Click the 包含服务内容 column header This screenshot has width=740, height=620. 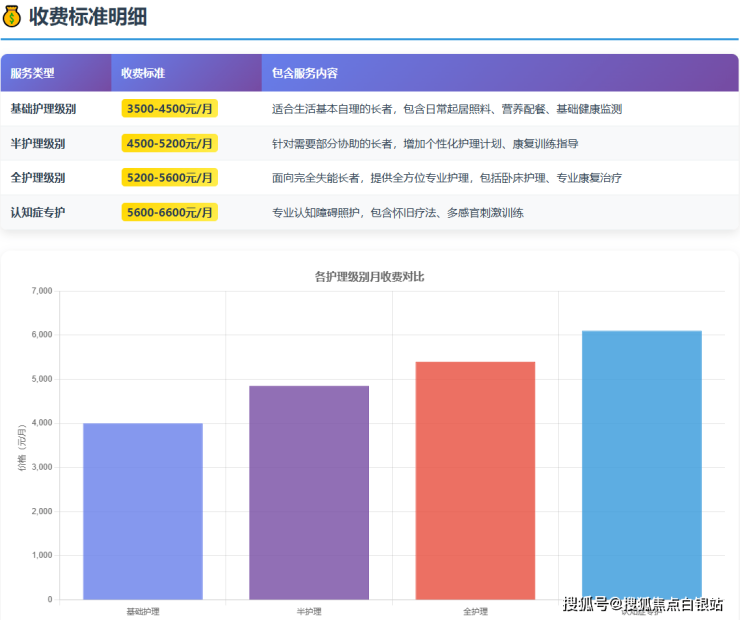point(305,74)
